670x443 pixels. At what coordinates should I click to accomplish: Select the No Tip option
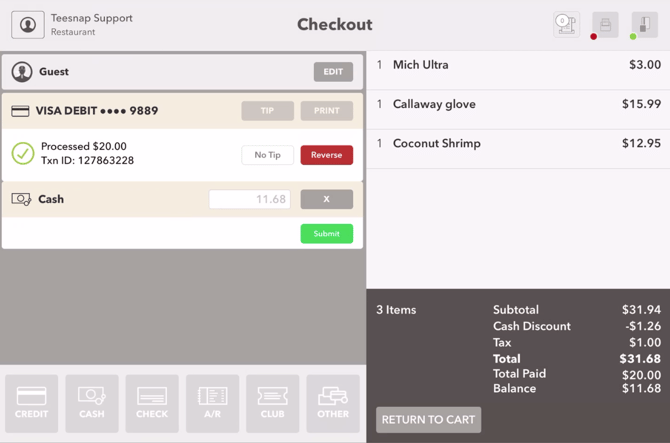pos(267,155)
